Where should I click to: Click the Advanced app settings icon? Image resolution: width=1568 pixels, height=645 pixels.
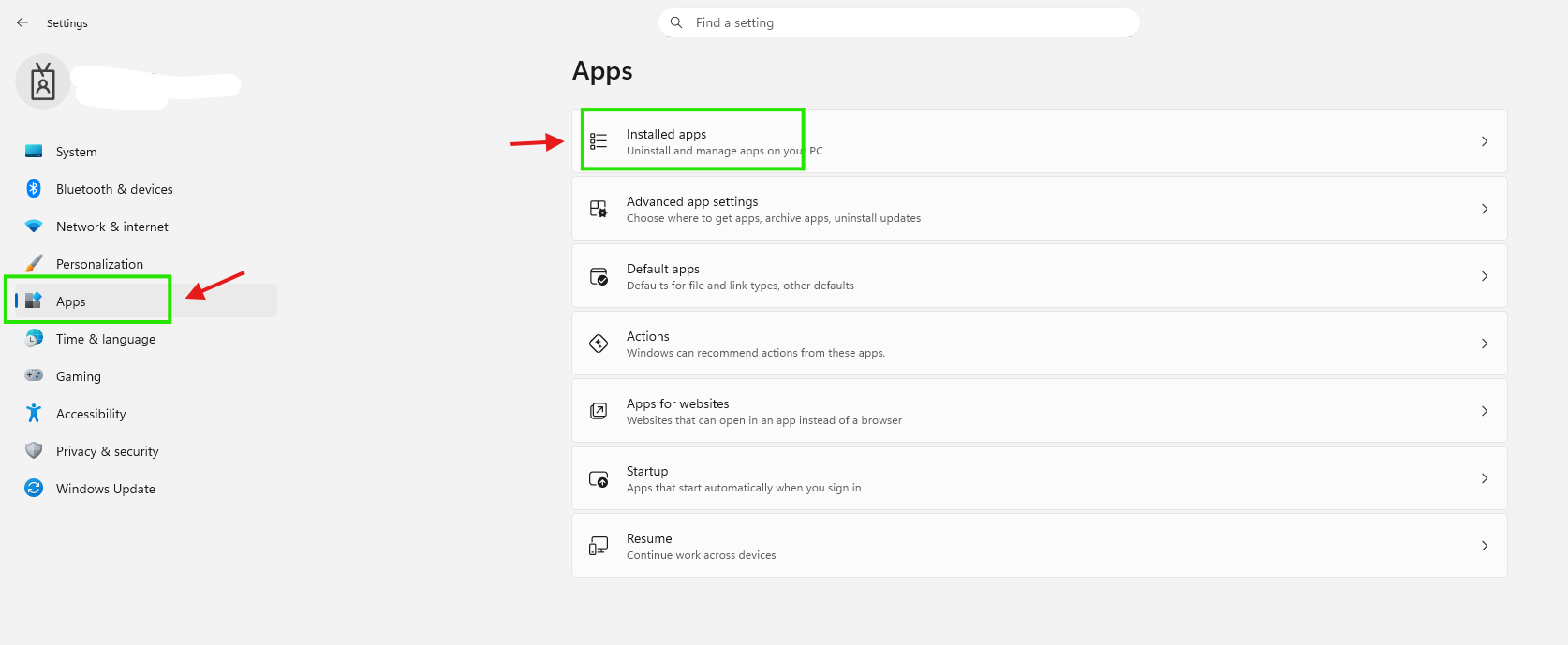[x=599, y=209]
